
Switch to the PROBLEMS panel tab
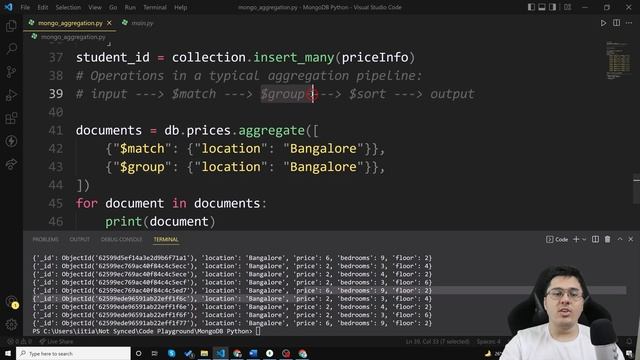pyautogui.click(x=45, y=239)
